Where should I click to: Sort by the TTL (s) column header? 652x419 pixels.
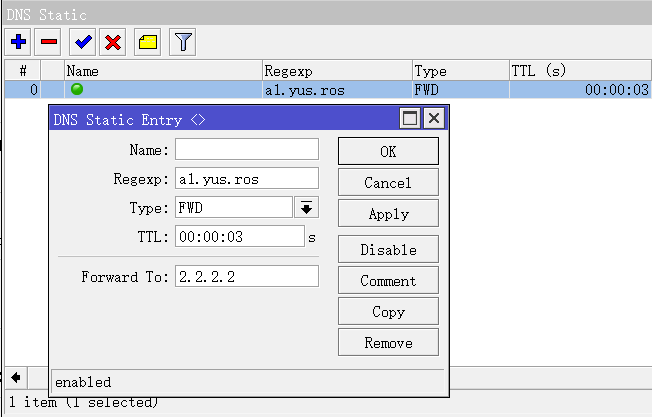(578, 70)
